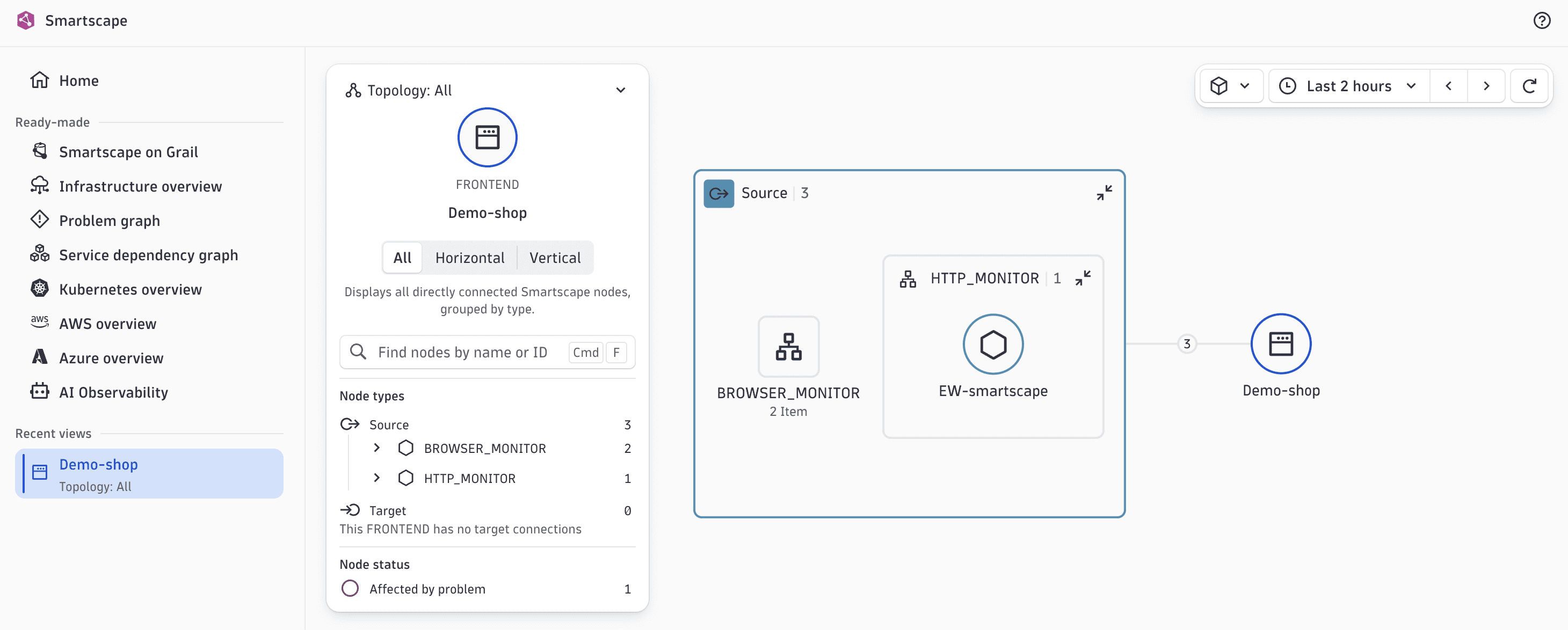Click the Smartscape on Grail icon
The height and width of the screenshot is (630, 1568).
point(40,150)
